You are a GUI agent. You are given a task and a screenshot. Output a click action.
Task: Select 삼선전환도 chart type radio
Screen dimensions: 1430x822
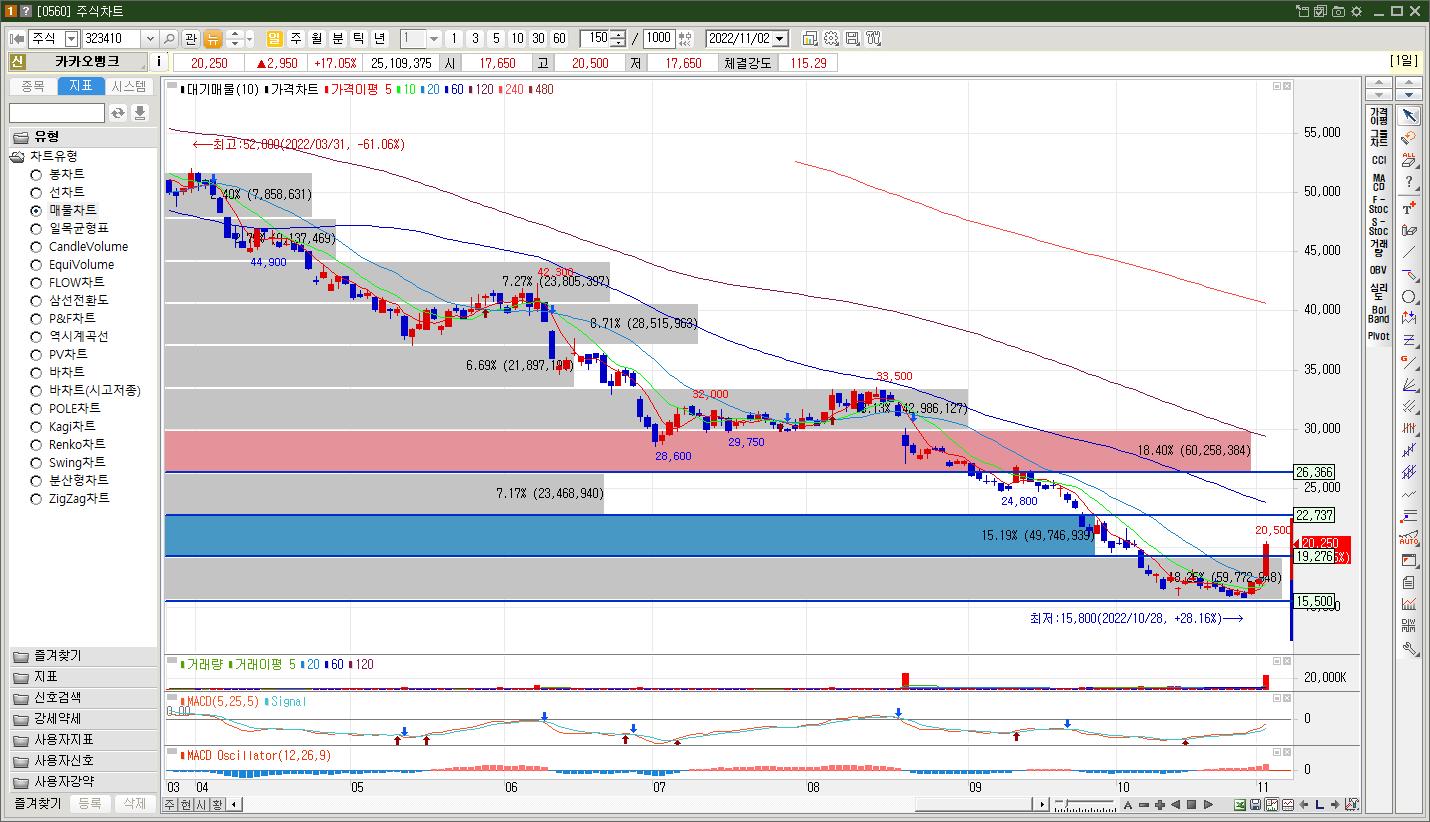(36, 300)
